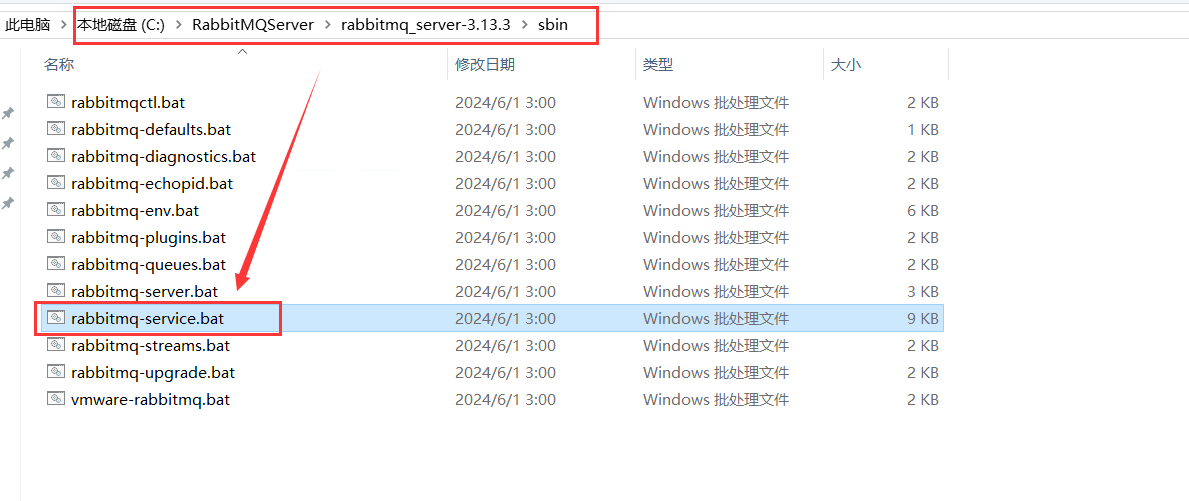The width and height of the screenshot is (1189, 501).
Task: Expand the chevron after RabbitMQServer breadcrumb
Action: 328,25
